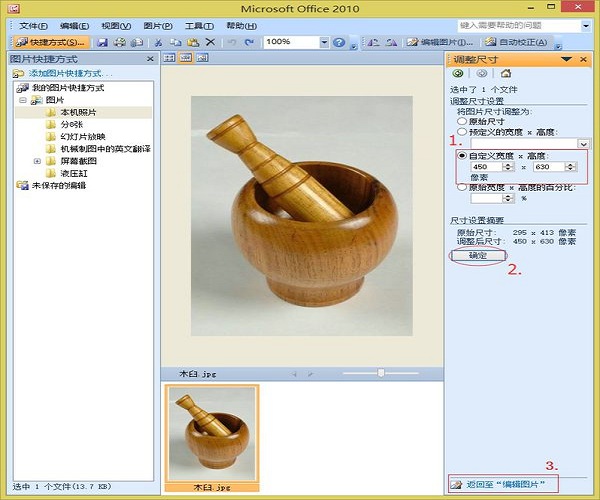Click the Home icon in task pane
This screenshot has width=600, height=500.
506,73
